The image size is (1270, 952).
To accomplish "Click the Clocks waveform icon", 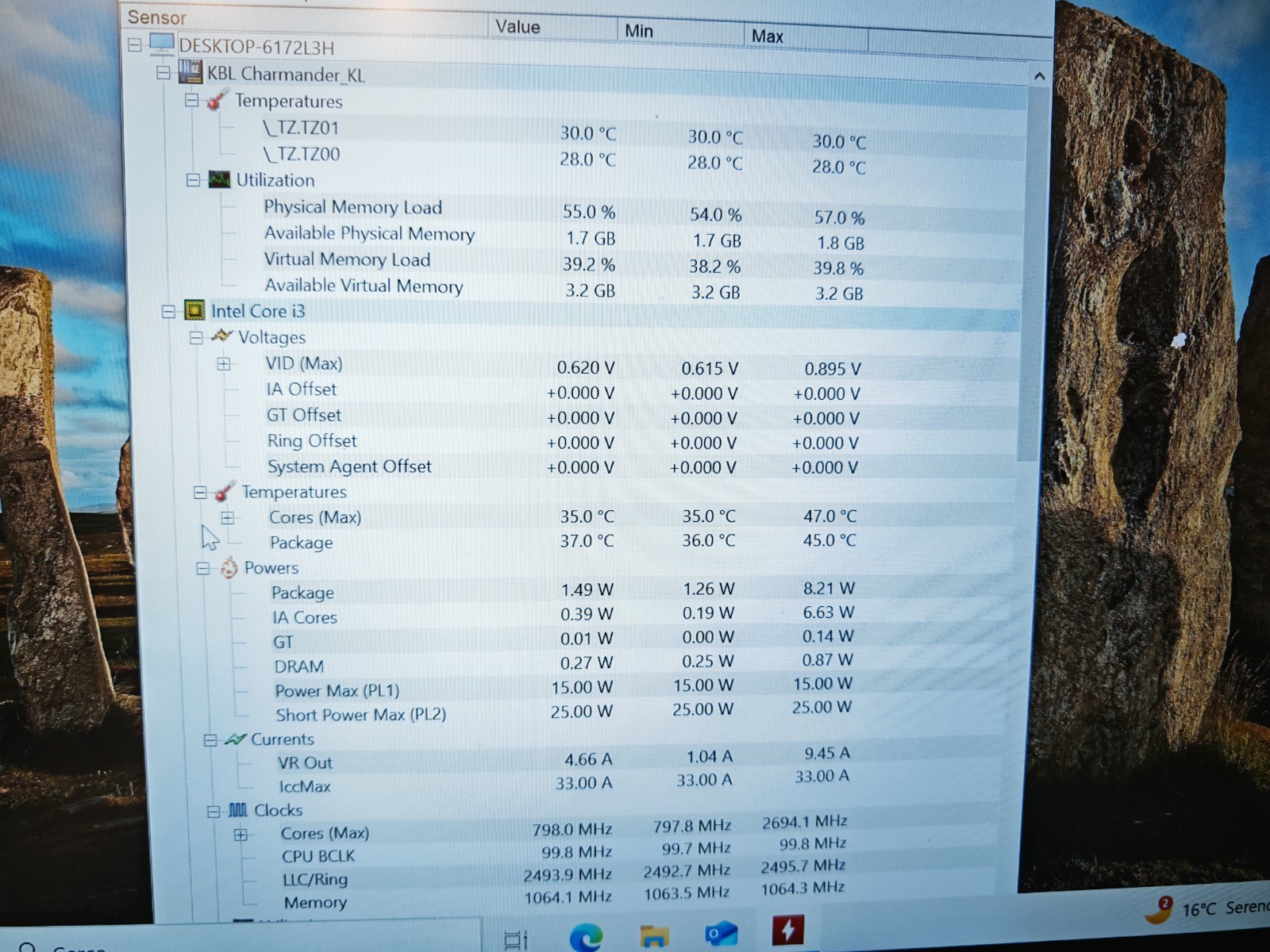I will click(x=238, y=810).
